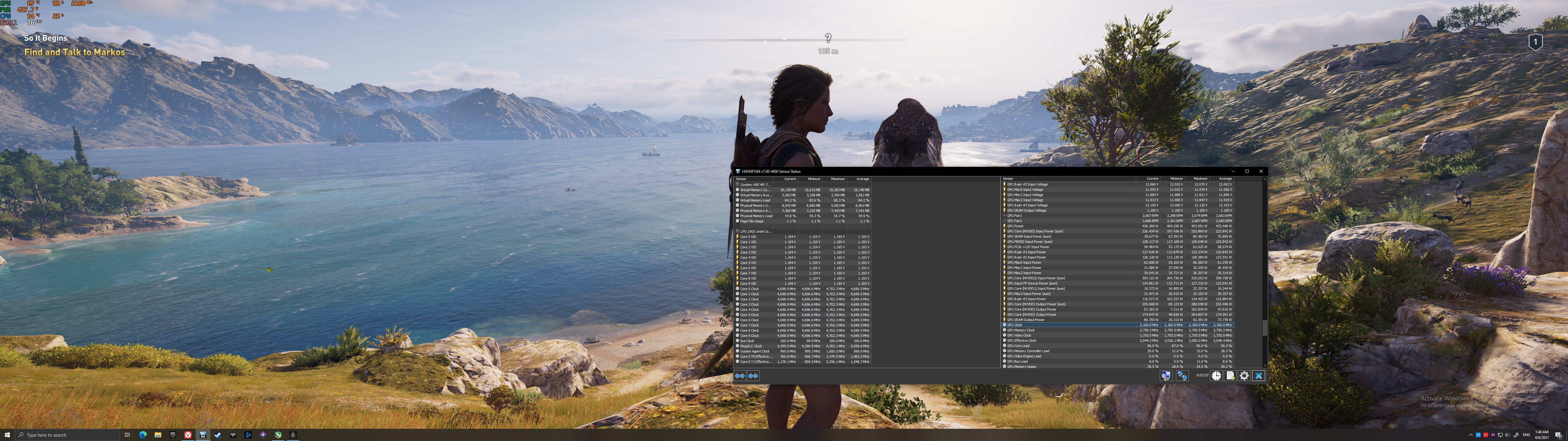
Task: Select the GPU Clock sensor row
Action: pyautogui.click(x=1118, y=325)
